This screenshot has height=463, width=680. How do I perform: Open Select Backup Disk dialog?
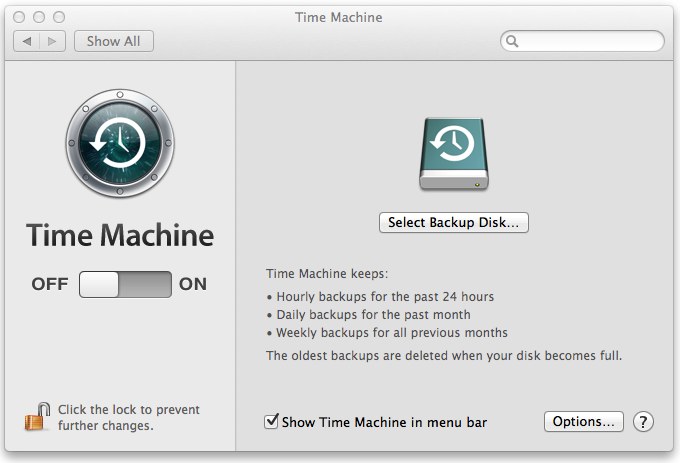point(454,222)
